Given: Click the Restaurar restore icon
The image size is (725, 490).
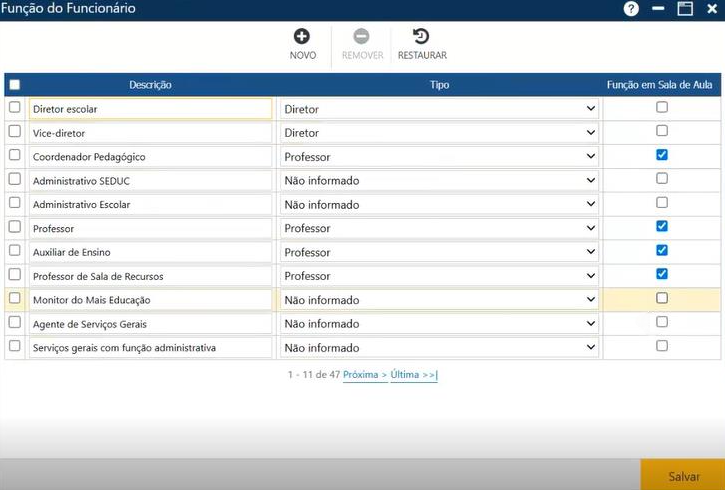Looking at the screenshot, I should pos(421,37).
